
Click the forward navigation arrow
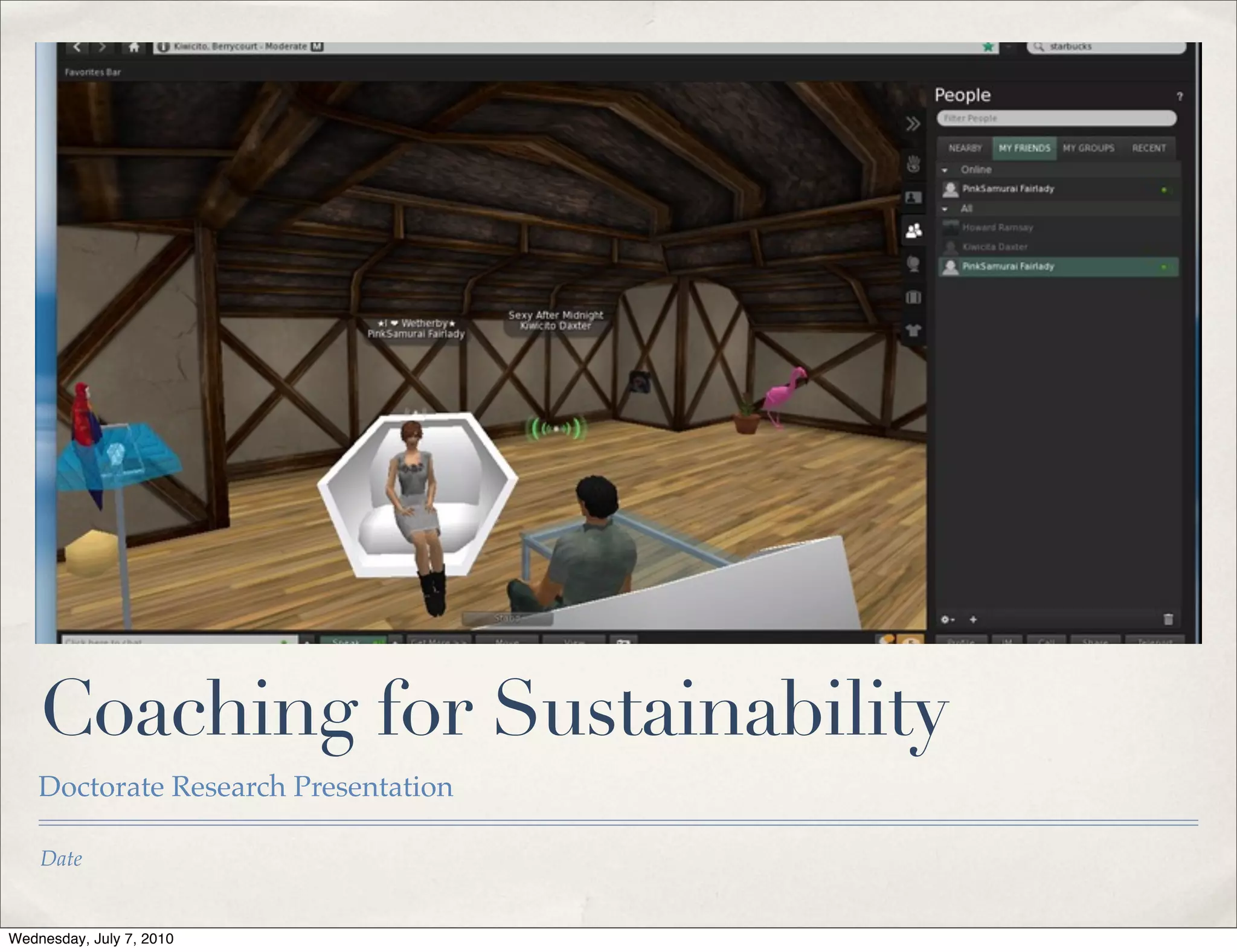(103, 48)
